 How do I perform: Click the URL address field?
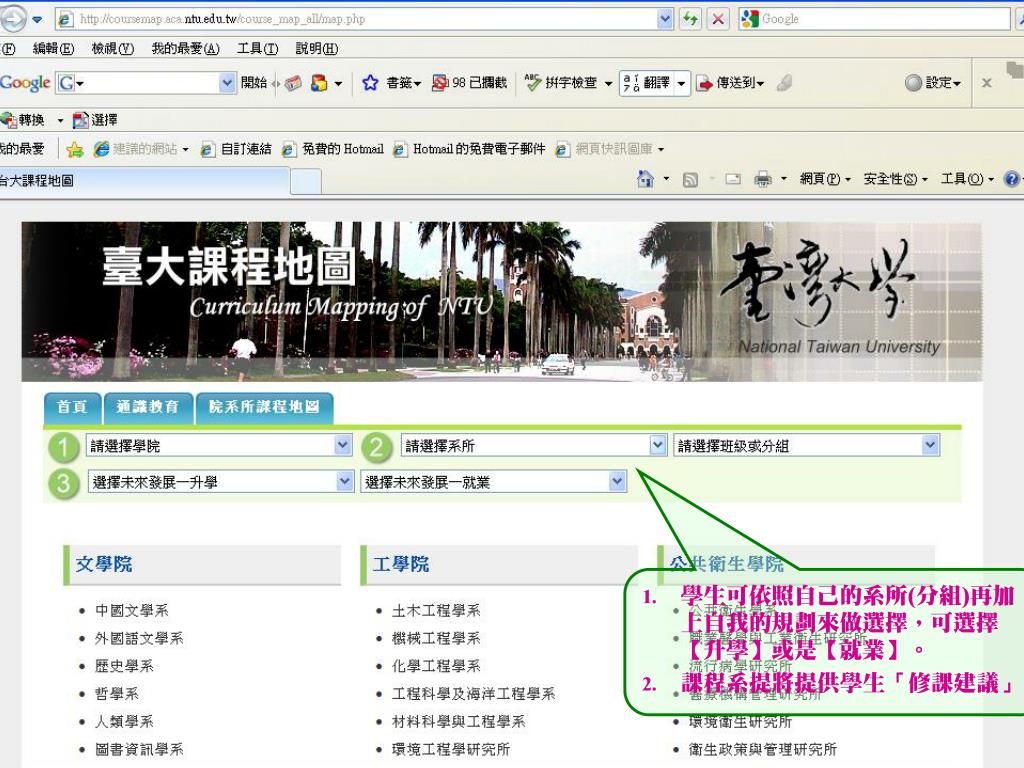click(366, 19)
